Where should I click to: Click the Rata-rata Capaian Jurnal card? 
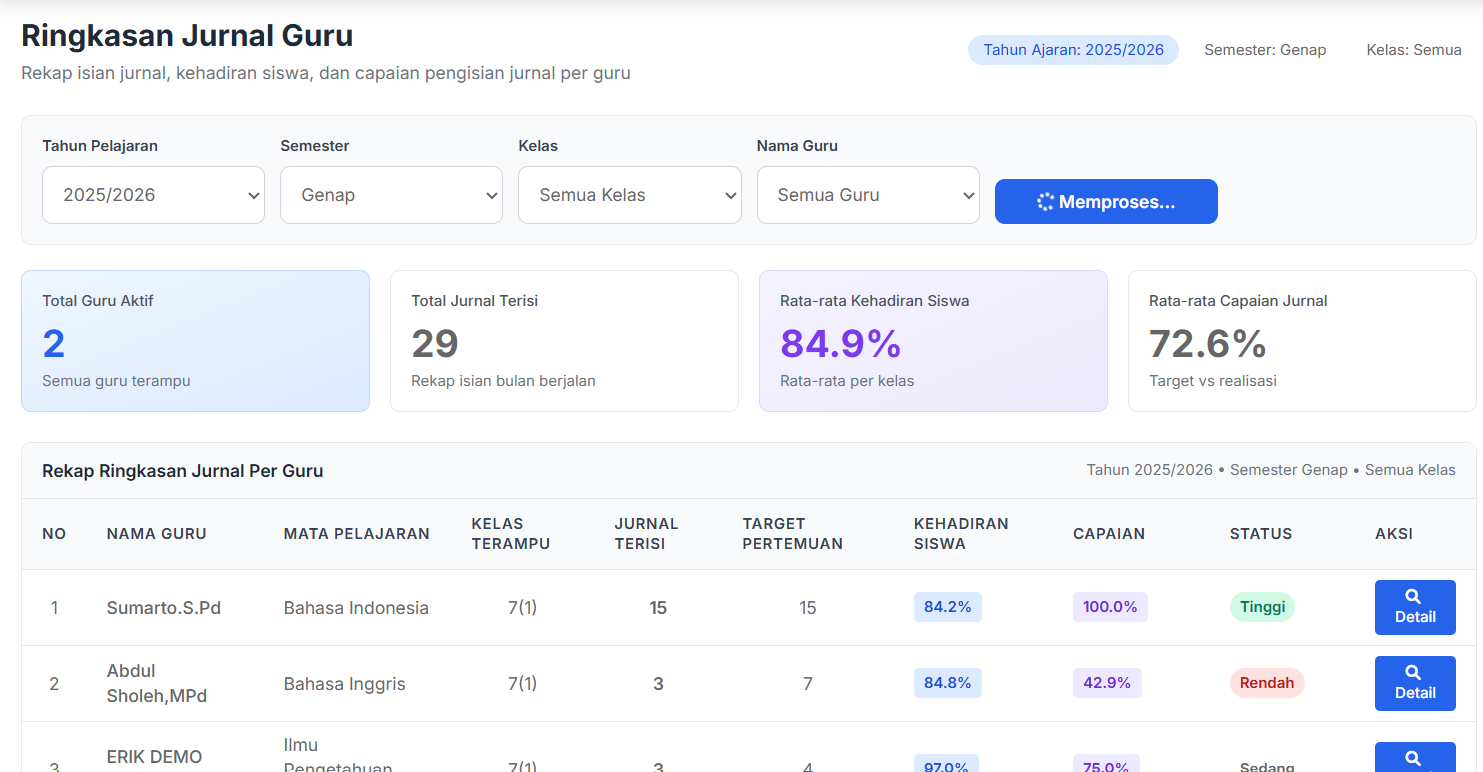pos(1301,341)
